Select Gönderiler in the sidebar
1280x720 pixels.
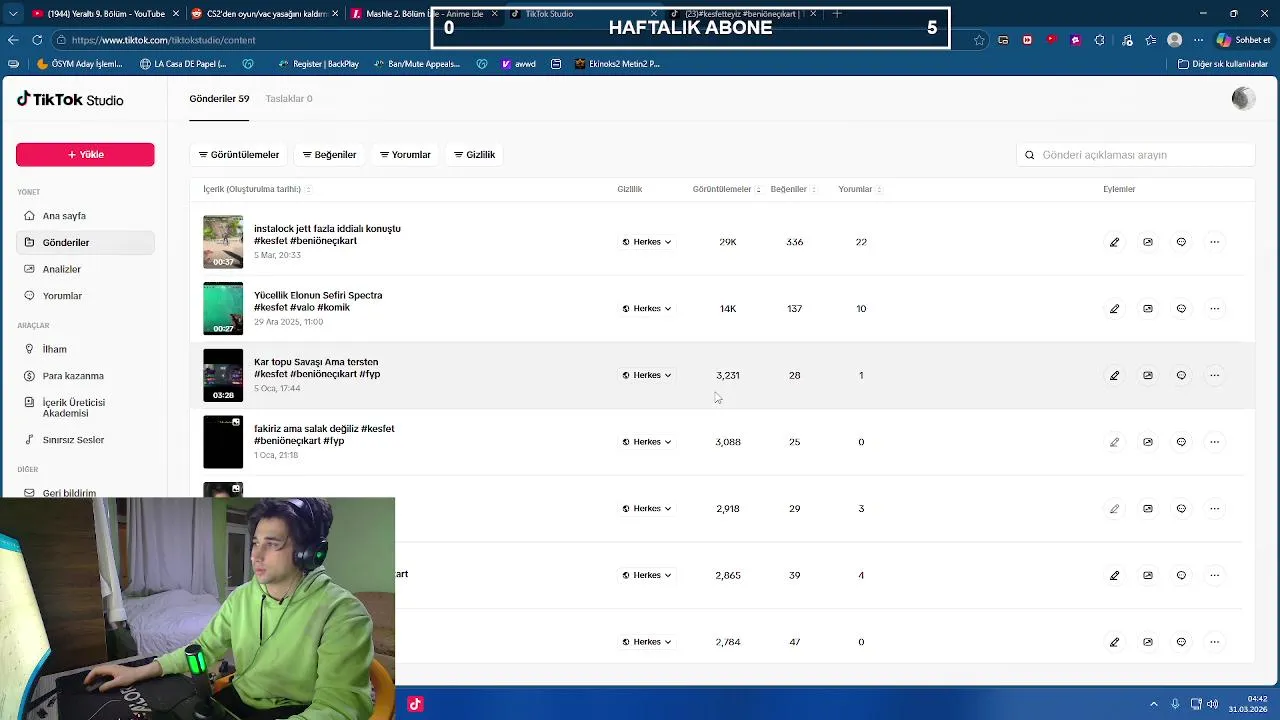click(85, 242)
